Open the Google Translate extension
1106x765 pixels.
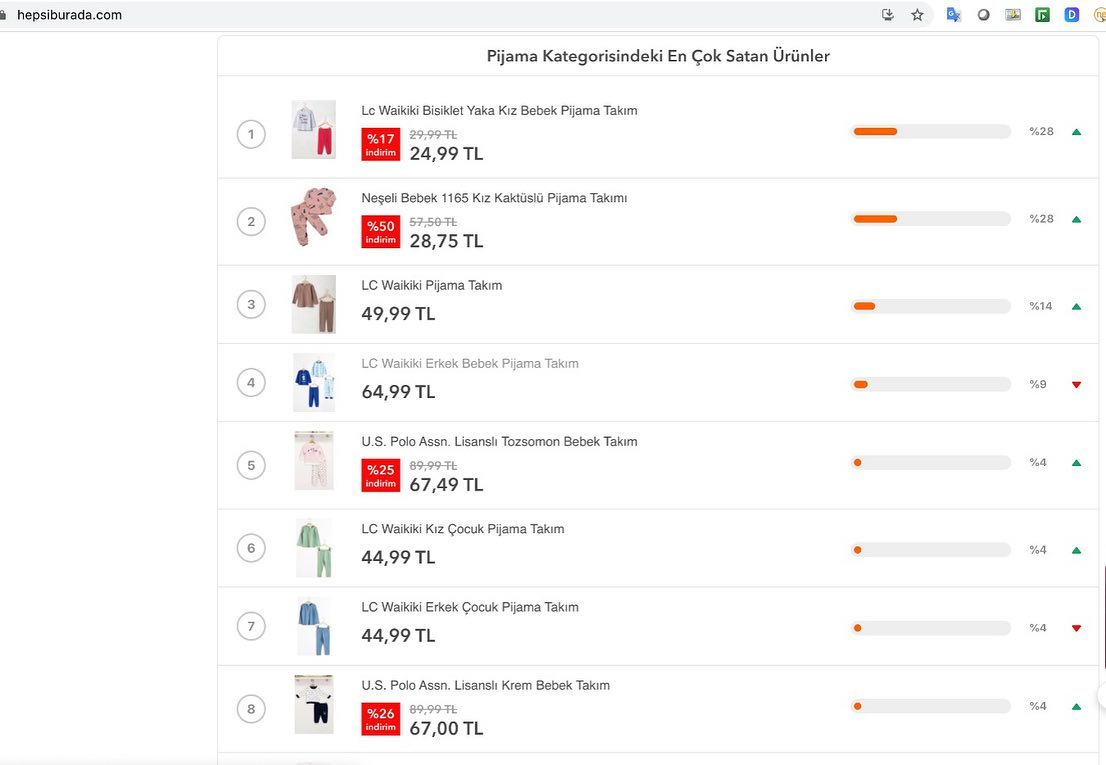[x=954, y=15]
